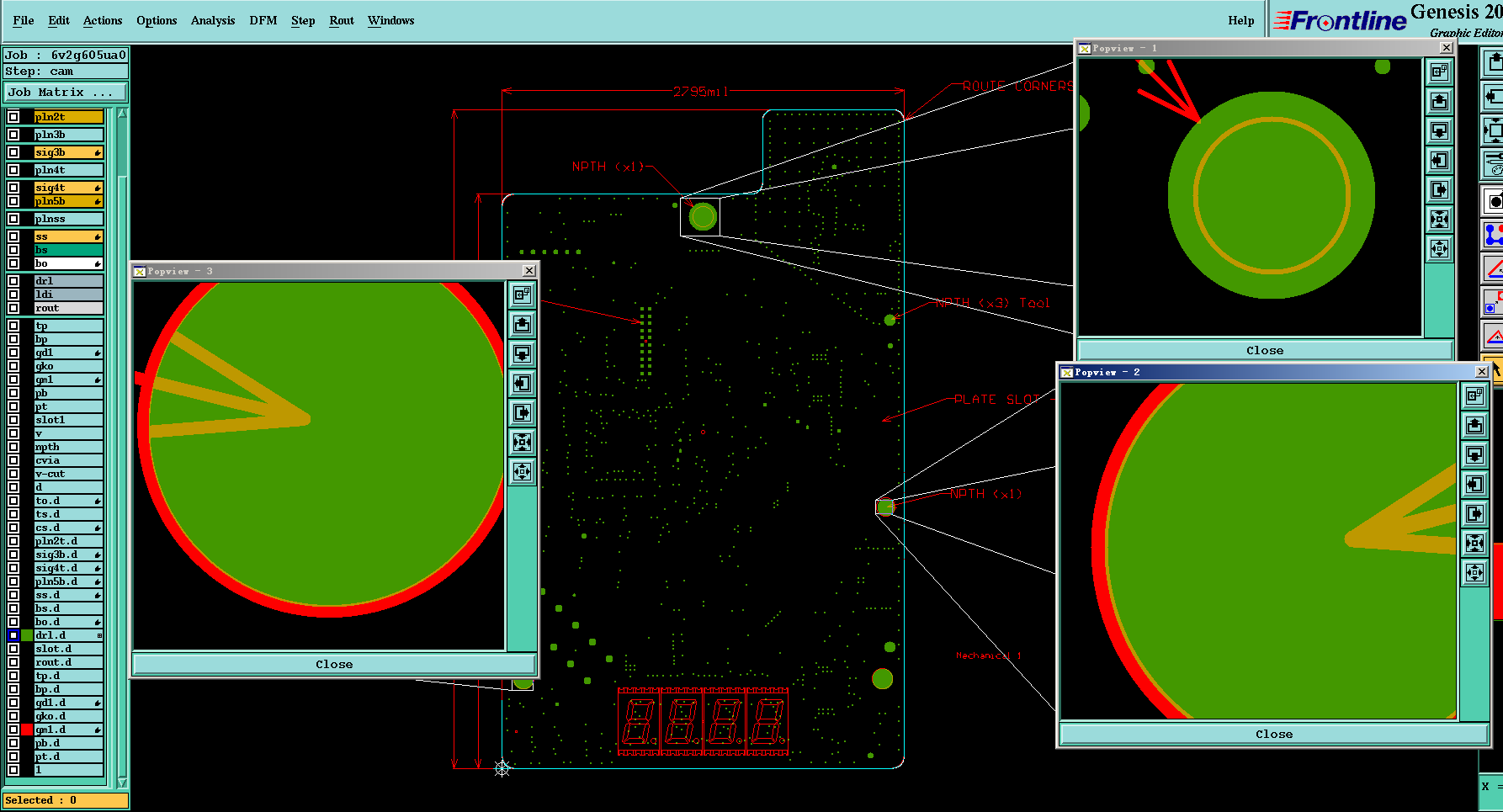Pan left in Popview 1
This screenshot has width=1503, height=812.
1440,160
